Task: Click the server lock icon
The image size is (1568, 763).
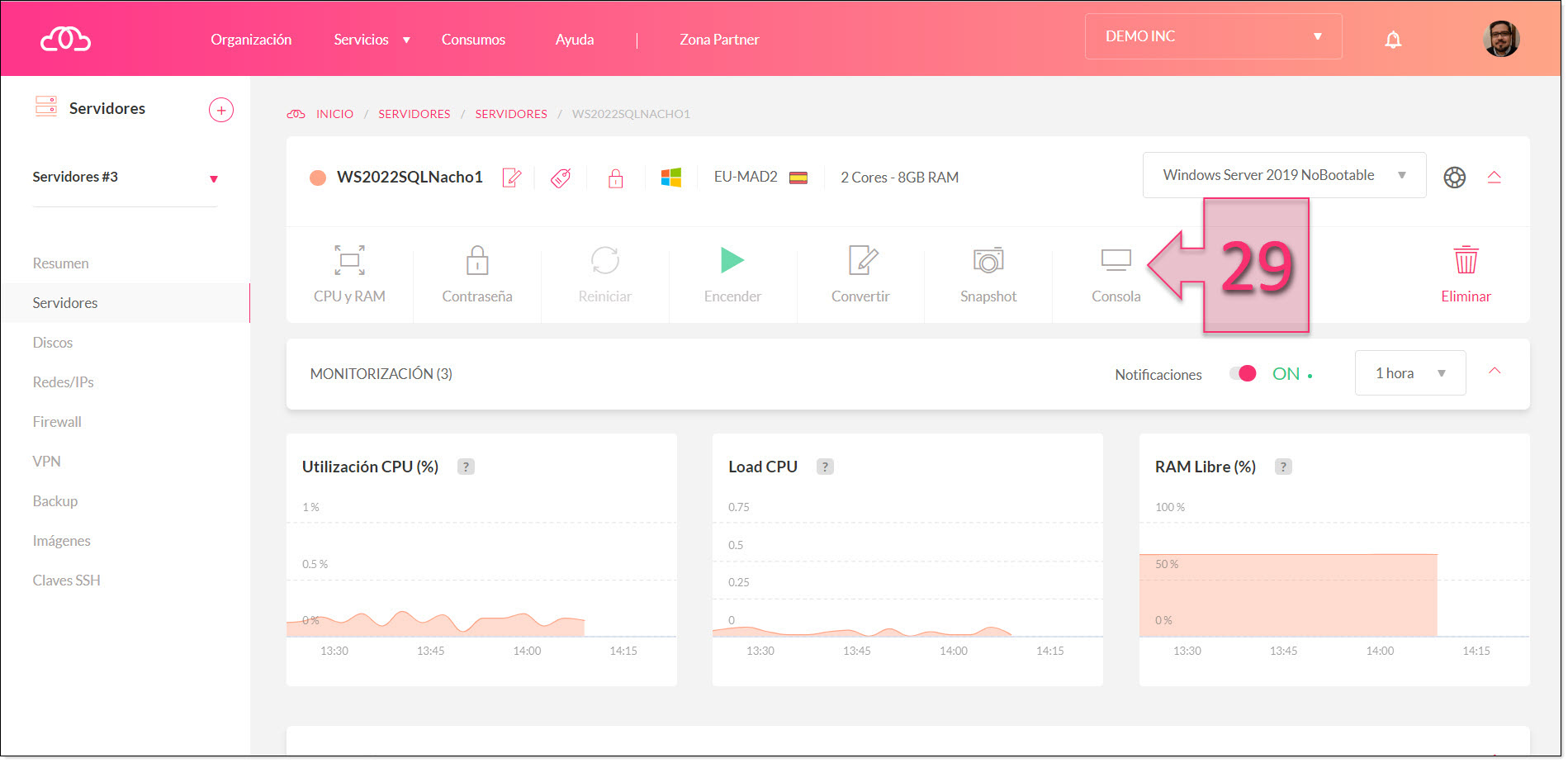Action: [616, 178]
